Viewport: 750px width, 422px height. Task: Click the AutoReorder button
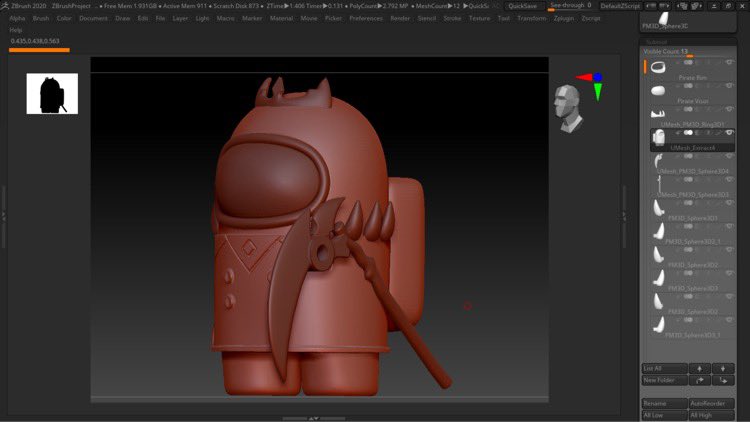point(711,403)
